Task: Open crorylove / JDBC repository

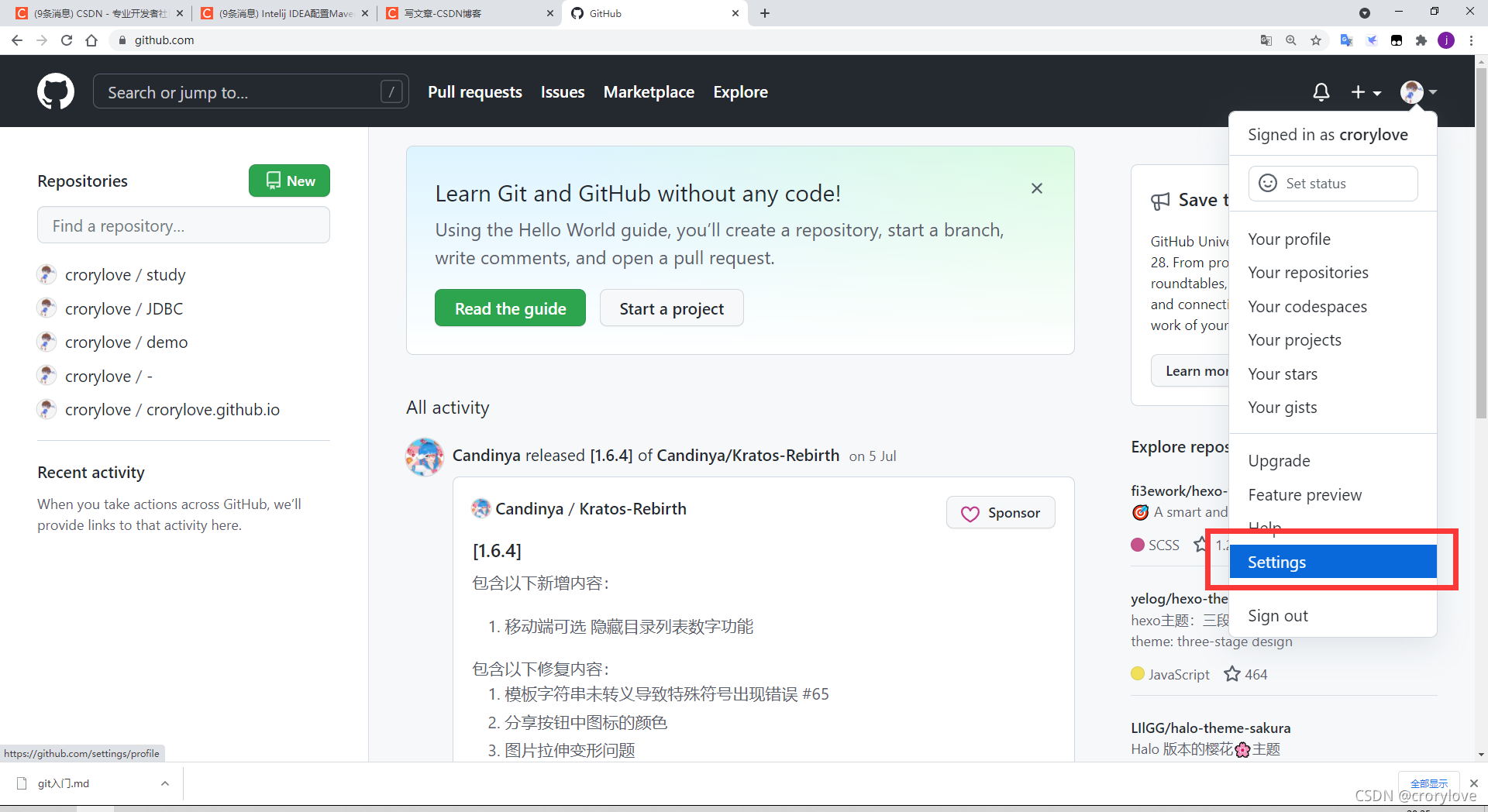Action: (124, 309)
